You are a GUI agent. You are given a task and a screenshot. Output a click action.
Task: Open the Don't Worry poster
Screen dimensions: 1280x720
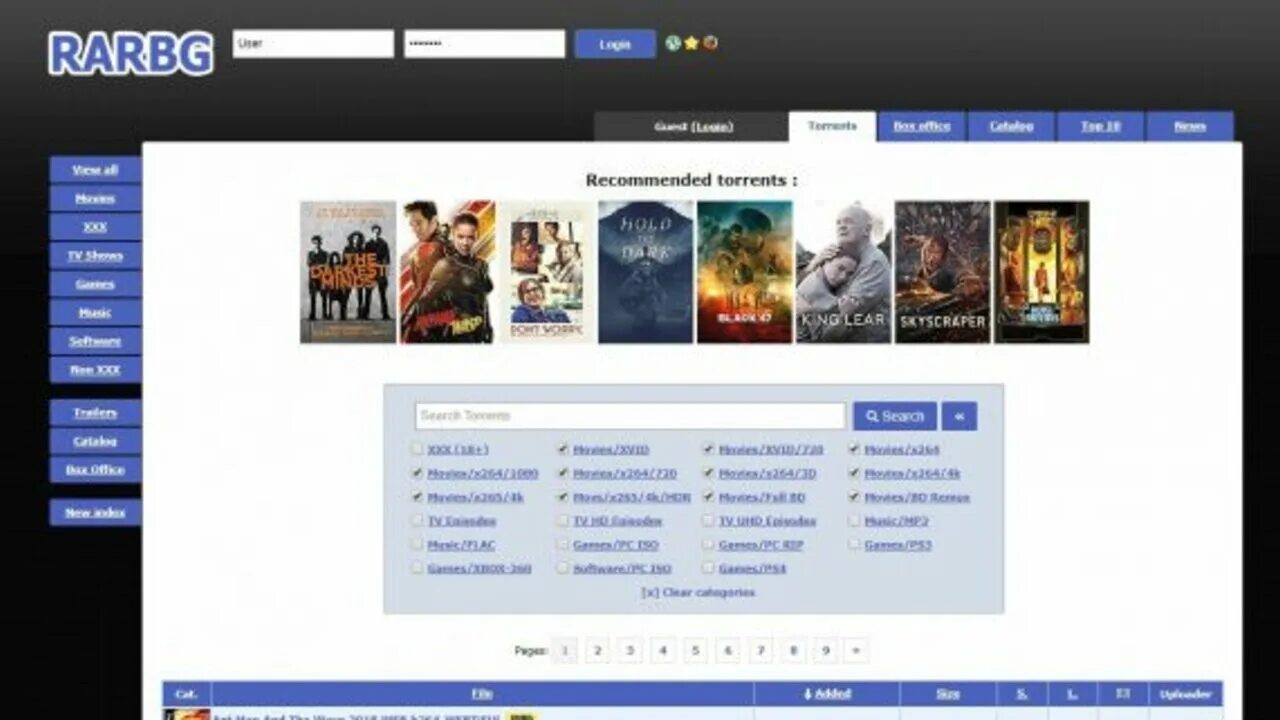[x=546, y=272]
